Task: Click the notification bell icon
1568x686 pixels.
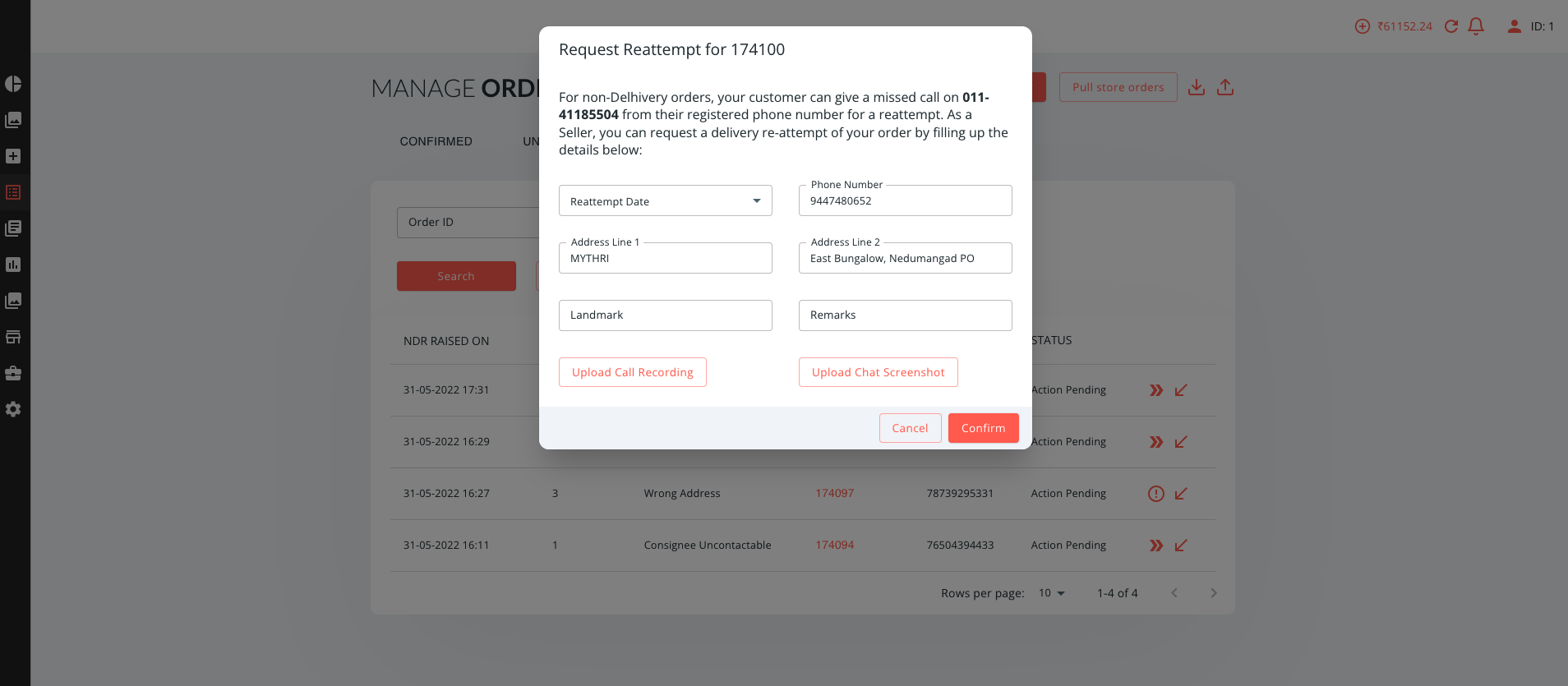Action: point(1476,26)
